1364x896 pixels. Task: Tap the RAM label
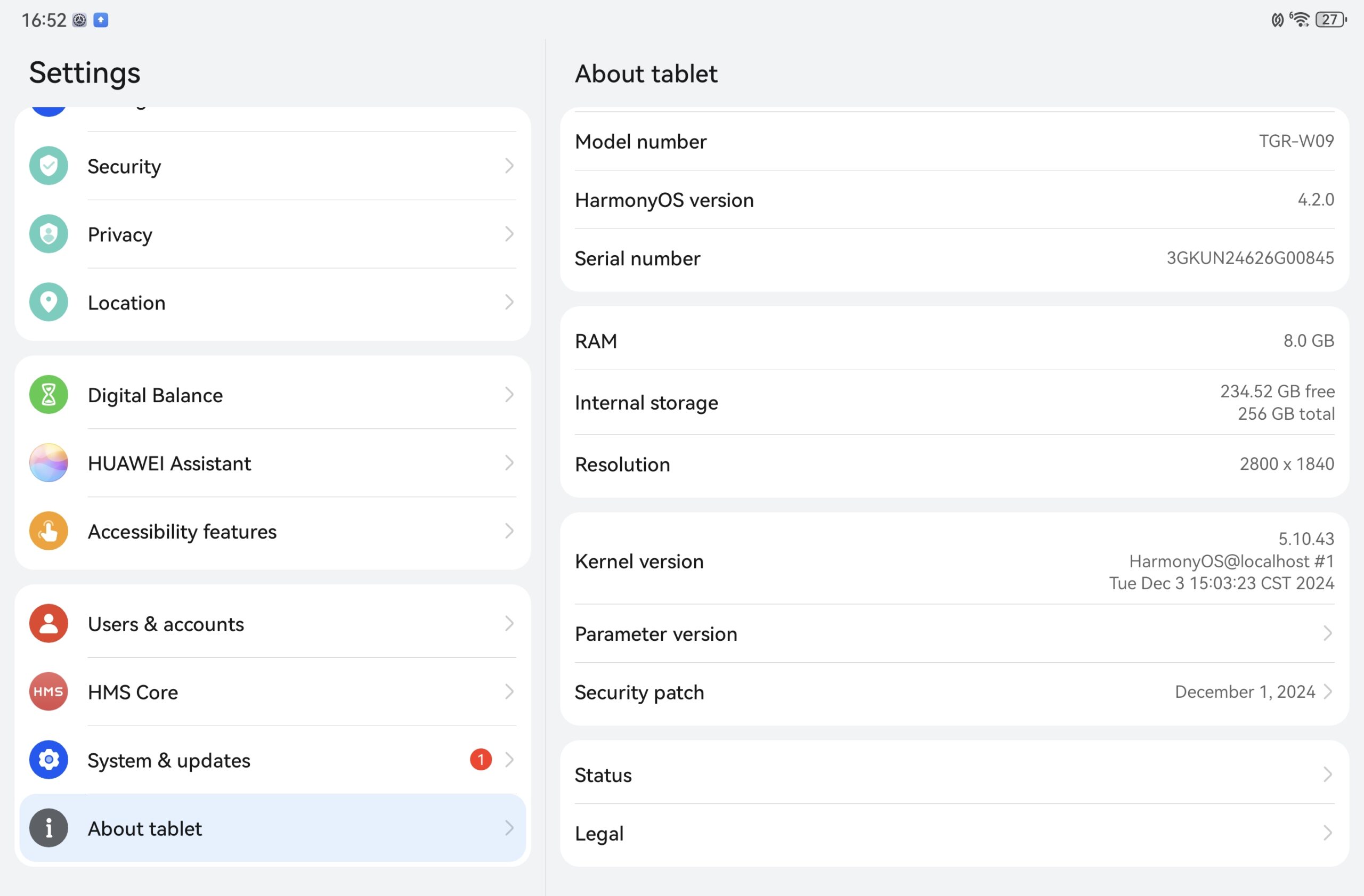pyautogui.click(x=596, y=341)
